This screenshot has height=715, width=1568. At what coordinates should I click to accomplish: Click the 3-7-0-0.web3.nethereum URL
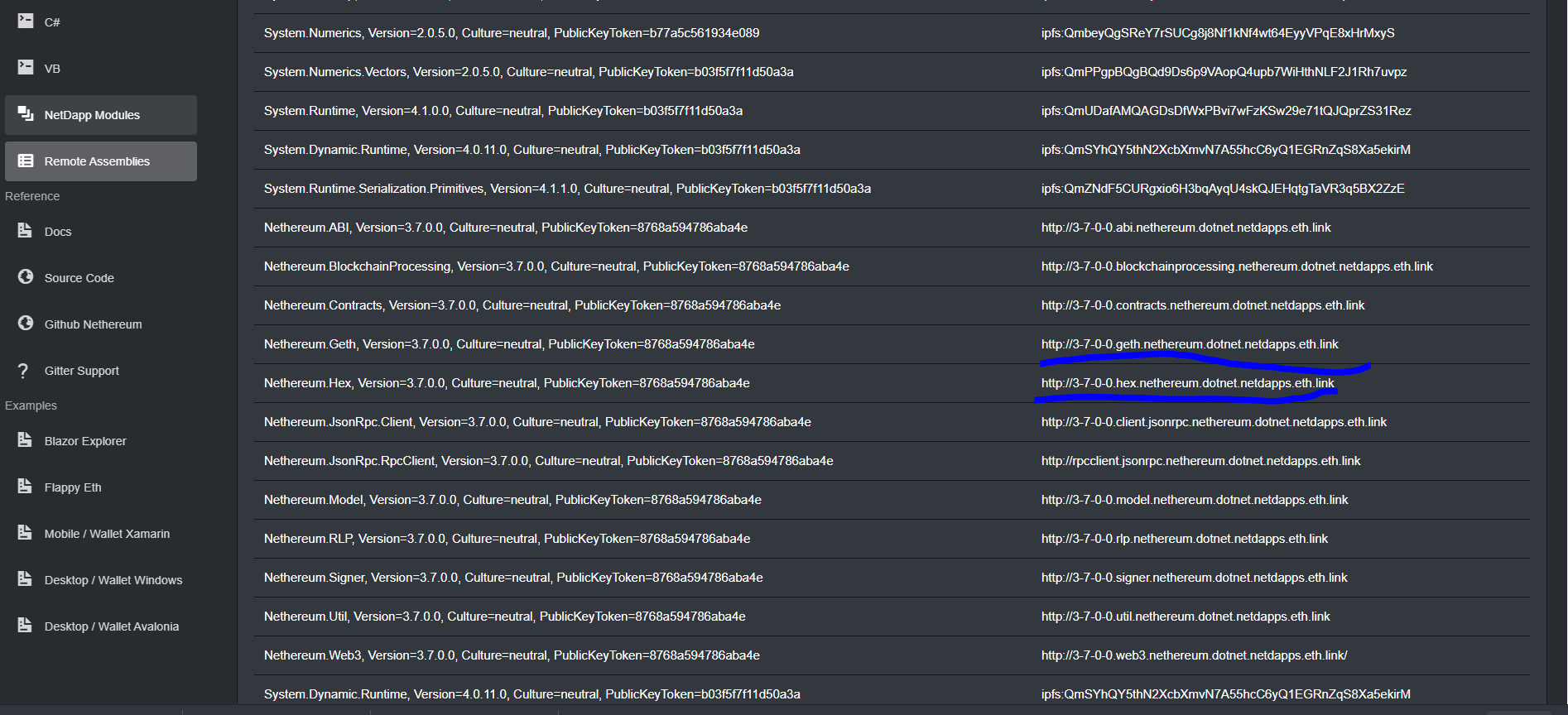(x=1195, y=655)
